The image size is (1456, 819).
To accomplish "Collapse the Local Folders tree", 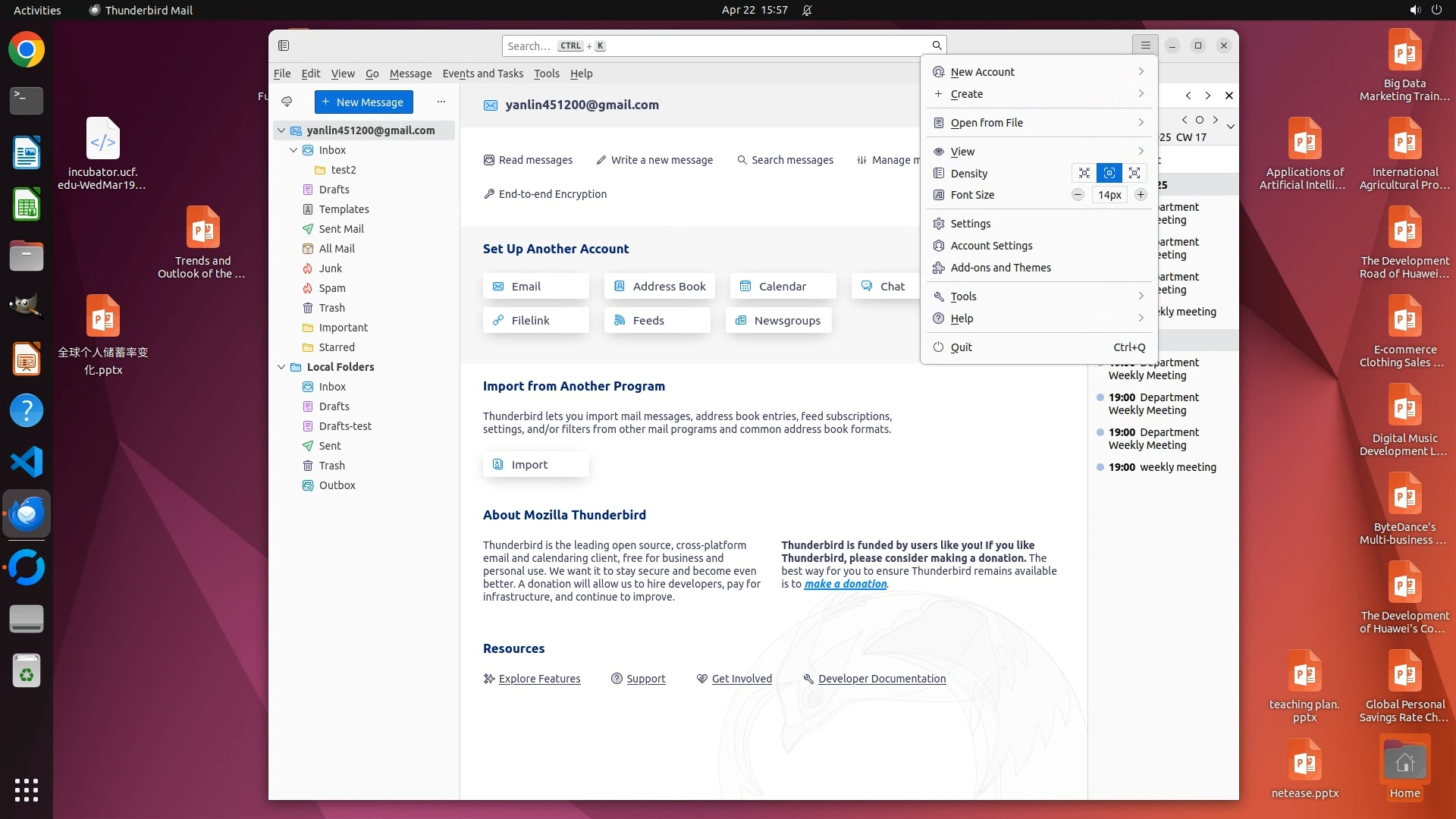I will [281, 367].
